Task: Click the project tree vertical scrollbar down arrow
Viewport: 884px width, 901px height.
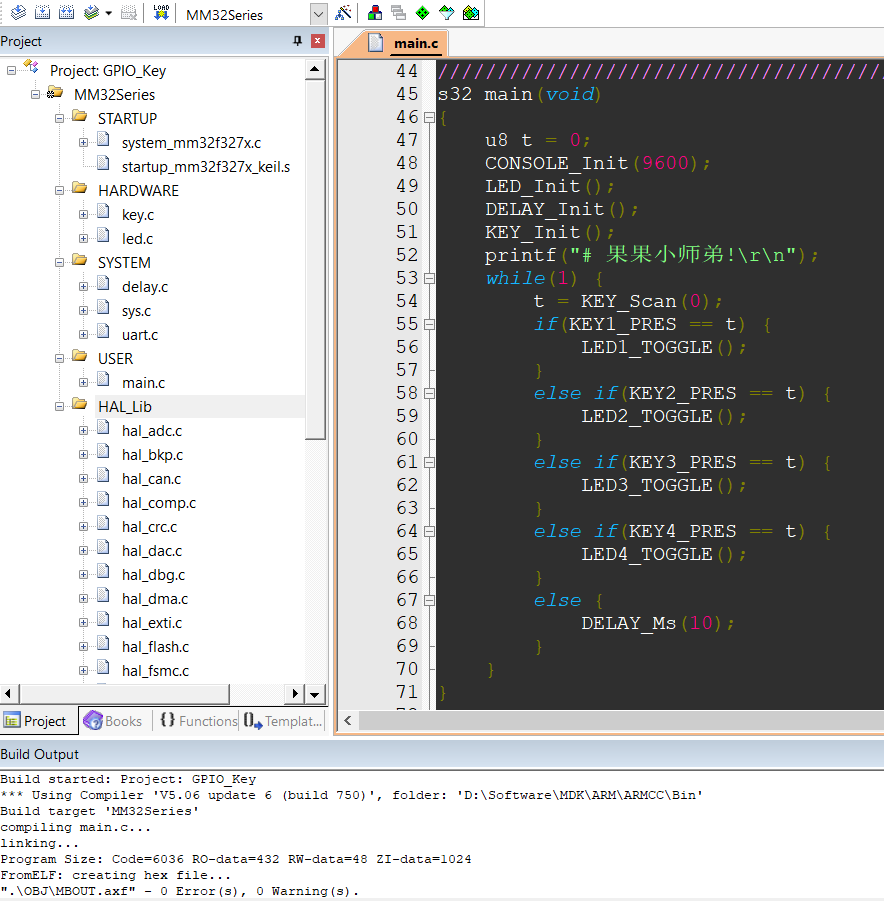Action: pos(314,694)
